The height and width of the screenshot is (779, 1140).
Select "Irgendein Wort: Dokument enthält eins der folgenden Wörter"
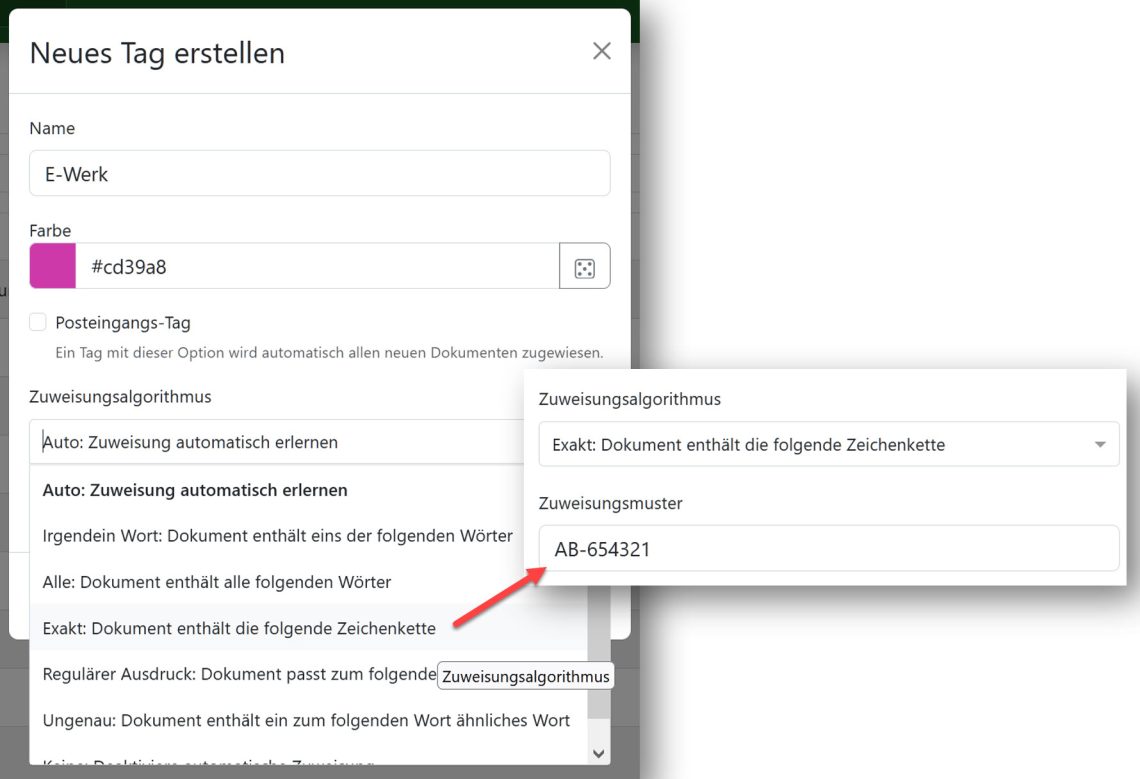click(x=277, y=535)
